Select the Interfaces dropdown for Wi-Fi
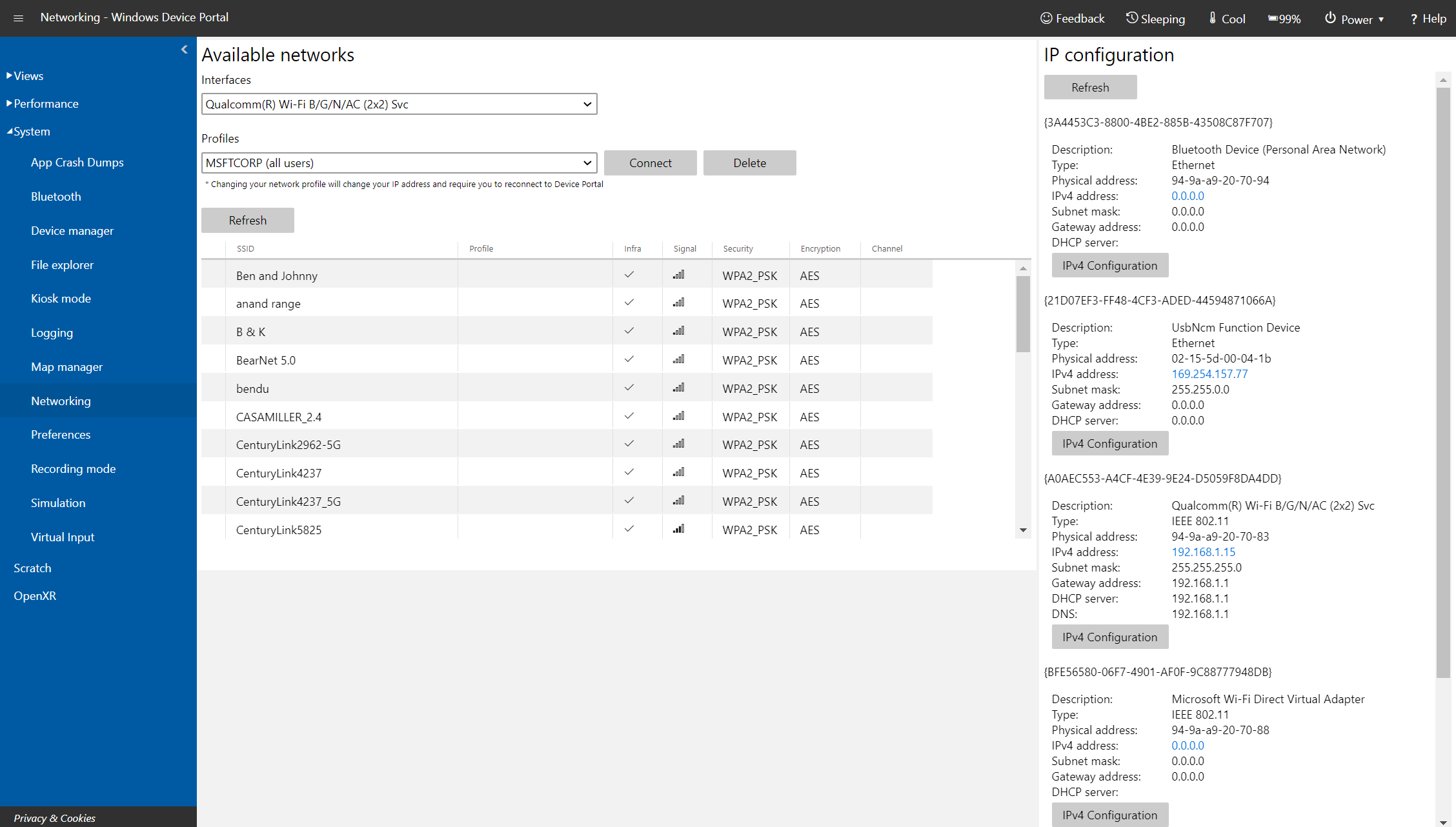The image size is (1456, 827). 398,104
